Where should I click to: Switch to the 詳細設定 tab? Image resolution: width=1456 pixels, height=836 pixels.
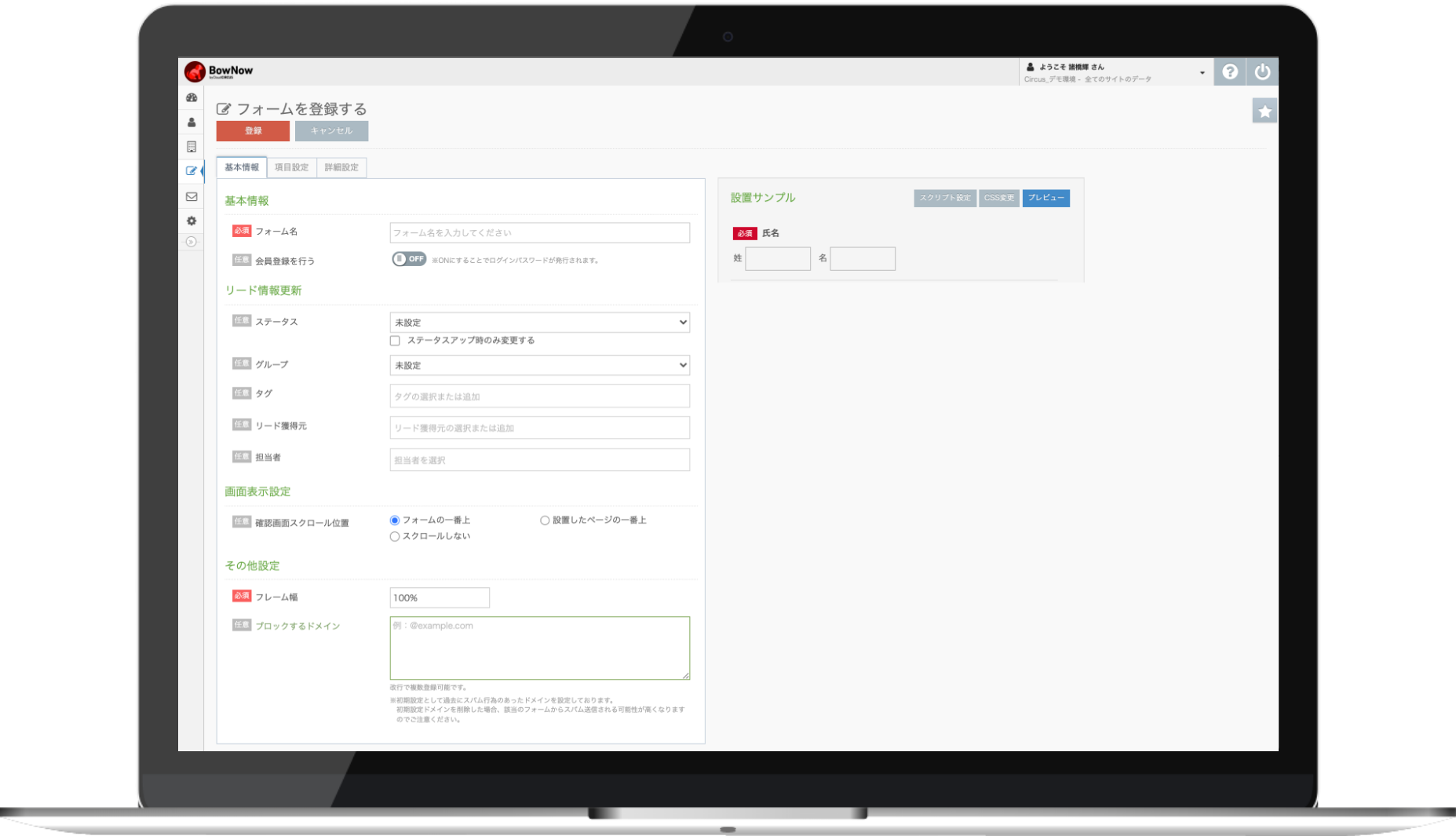(x=341, y=167)
